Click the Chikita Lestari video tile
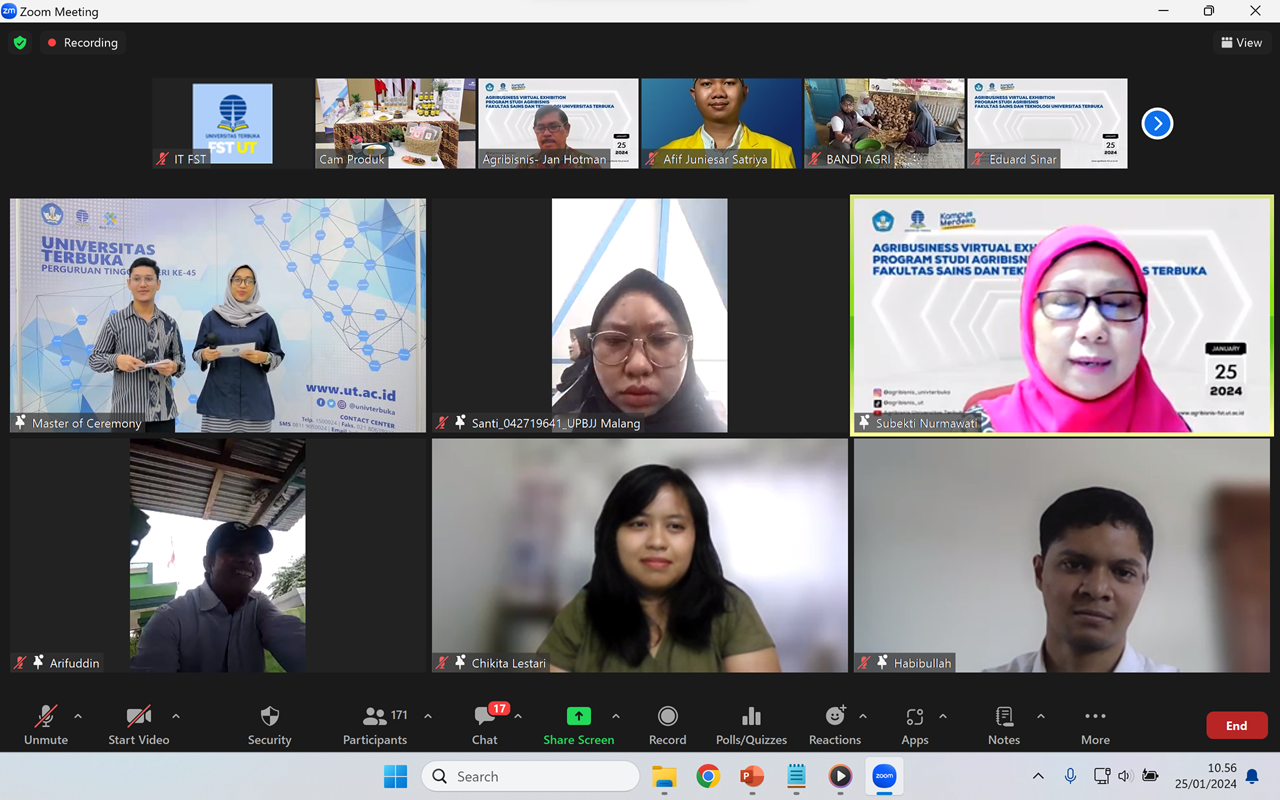Image resolution: width=1280 pixels, height=800 pixels. pos(640,555)
